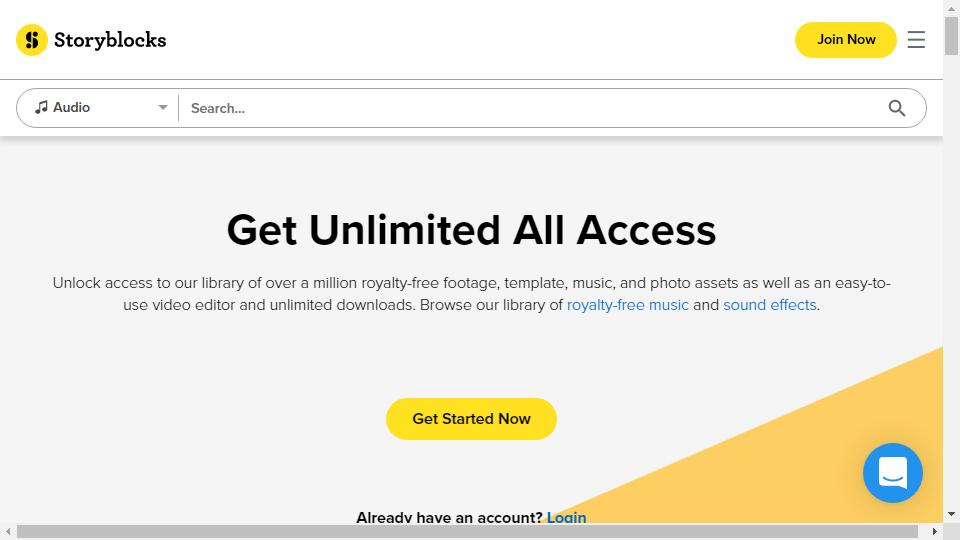The image size is (960, 540).
Task: Open the blue chat support bubble
Action: click(x=893, y=473)
